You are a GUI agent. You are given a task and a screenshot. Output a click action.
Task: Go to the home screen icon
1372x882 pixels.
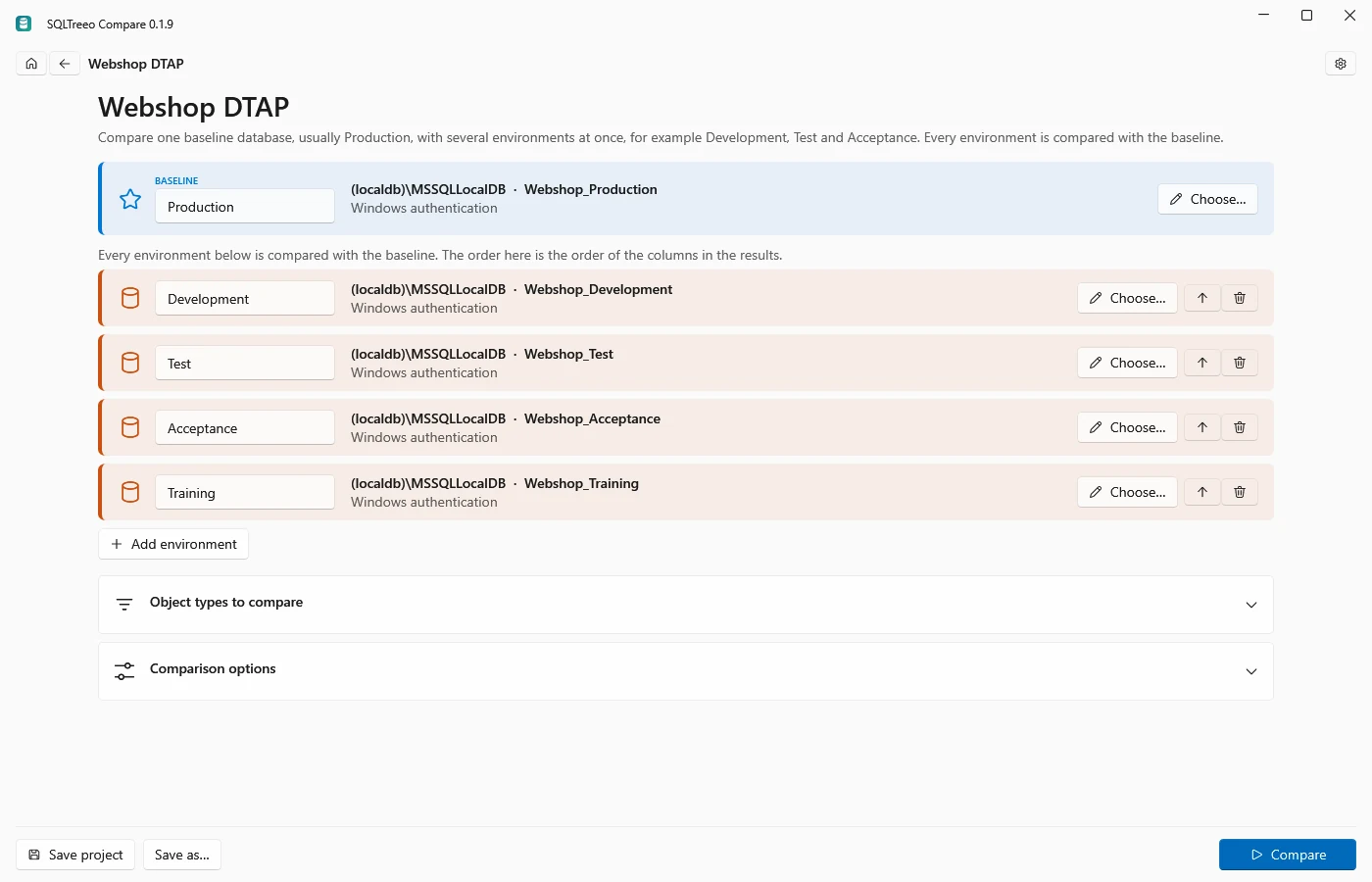(31, 64)
